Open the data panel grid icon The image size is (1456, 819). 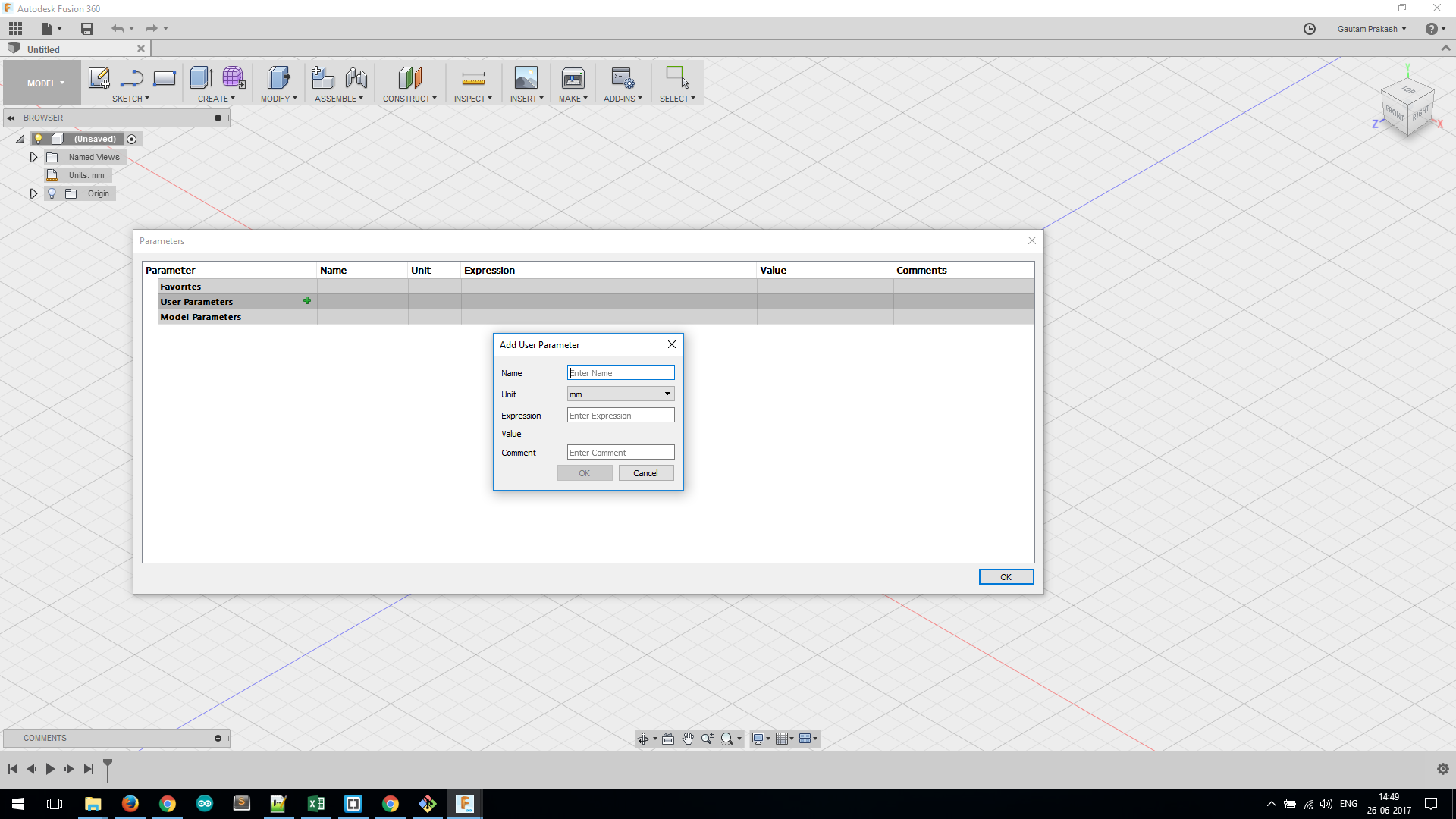(x=15, y=29)
